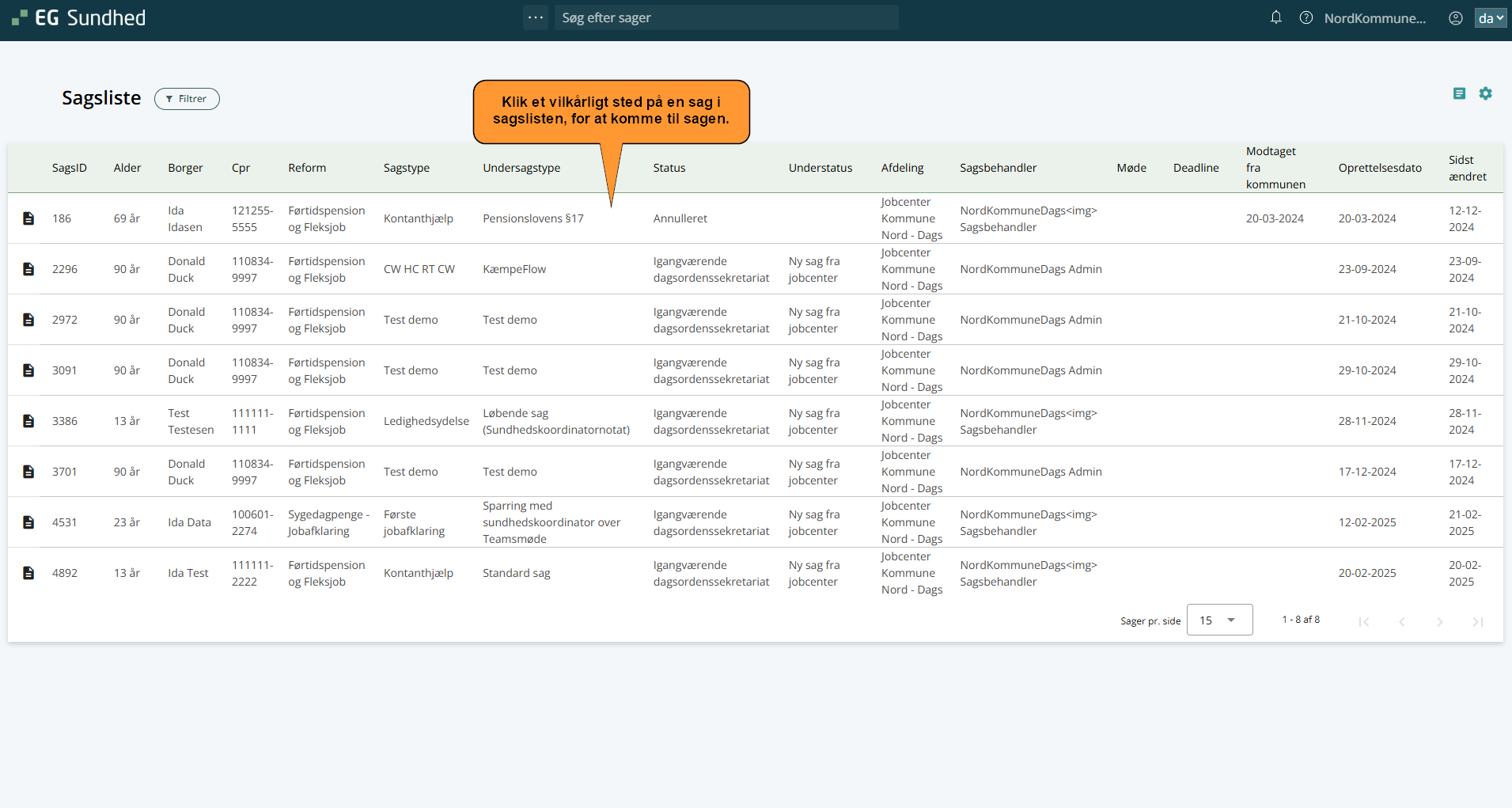Click the 'Ida Idasen' borger cell
The width and height of the screenshot is (1512, 808).
click(185, 218)
